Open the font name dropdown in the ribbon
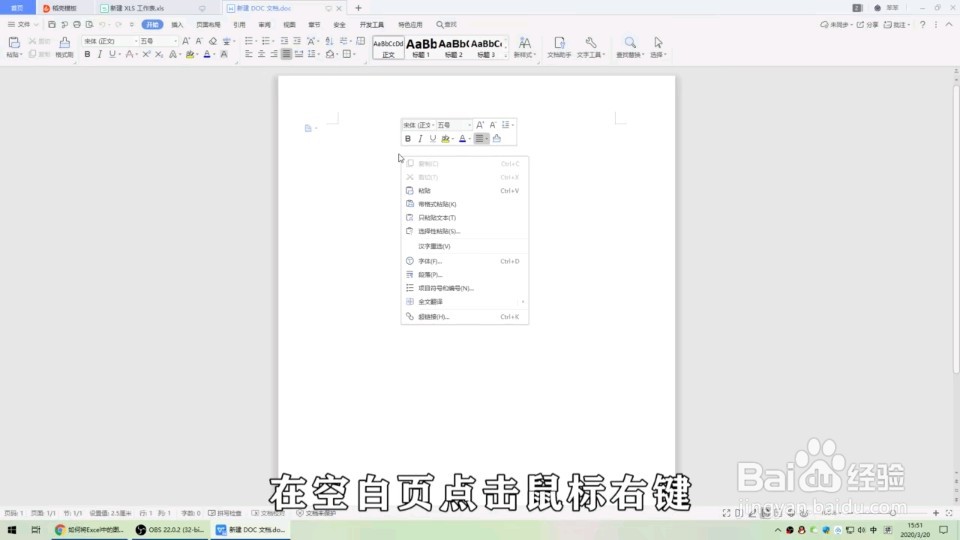 [135, 41]
